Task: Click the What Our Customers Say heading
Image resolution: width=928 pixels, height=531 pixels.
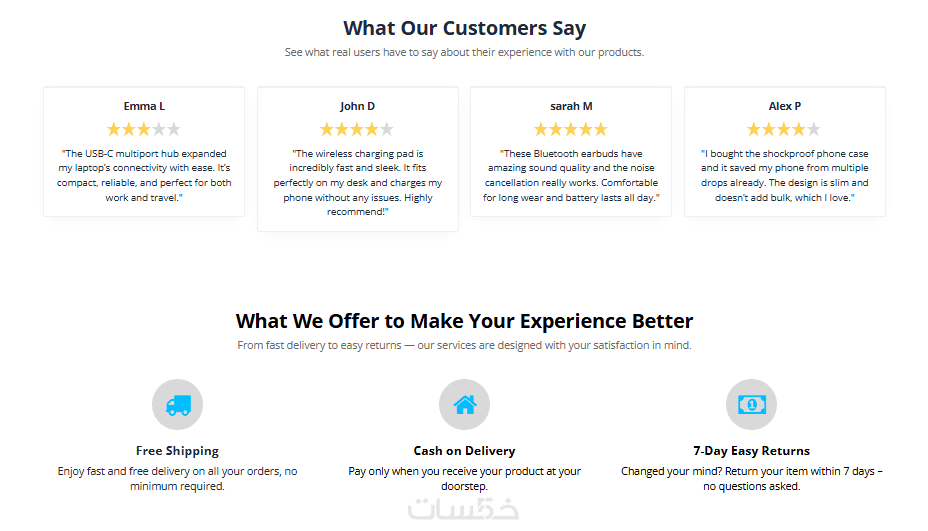Action: (464, 28)
